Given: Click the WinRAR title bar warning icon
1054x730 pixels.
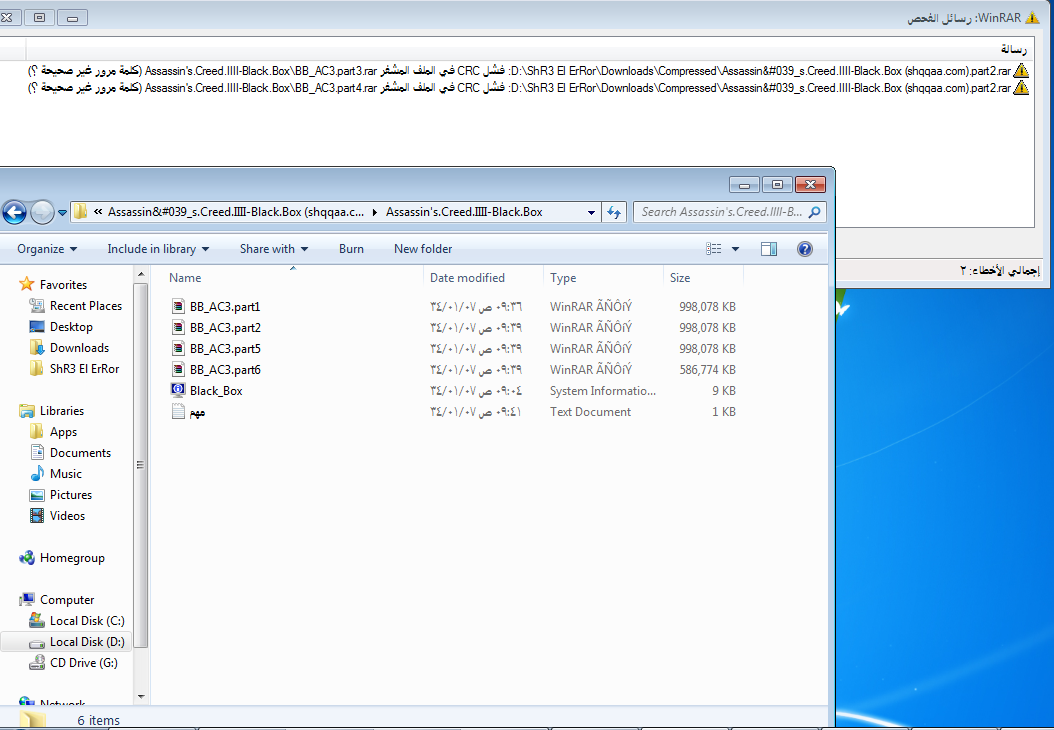Looking at the screenshot, I should 1032,17.
